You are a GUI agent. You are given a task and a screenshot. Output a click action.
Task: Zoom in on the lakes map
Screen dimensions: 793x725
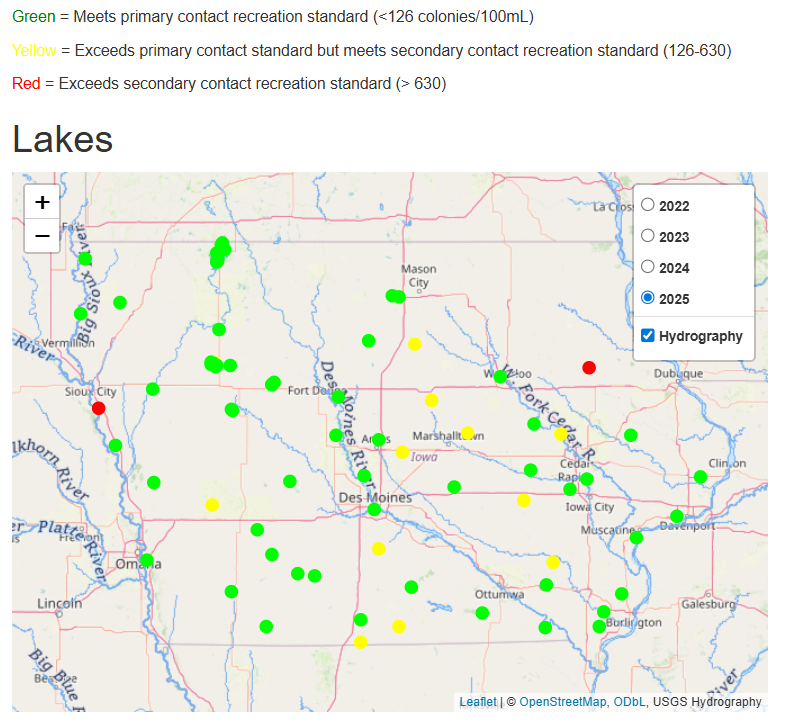42,202
